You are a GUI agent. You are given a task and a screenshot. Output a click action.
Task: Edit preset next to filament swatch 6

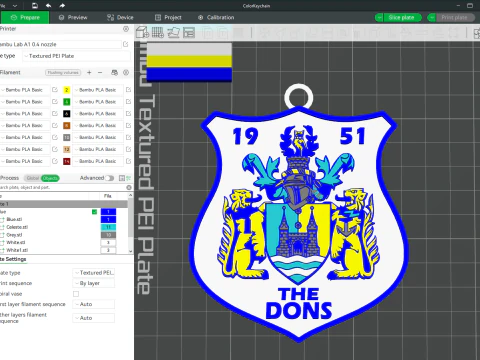pyautogui.click(x=128, y=114)
